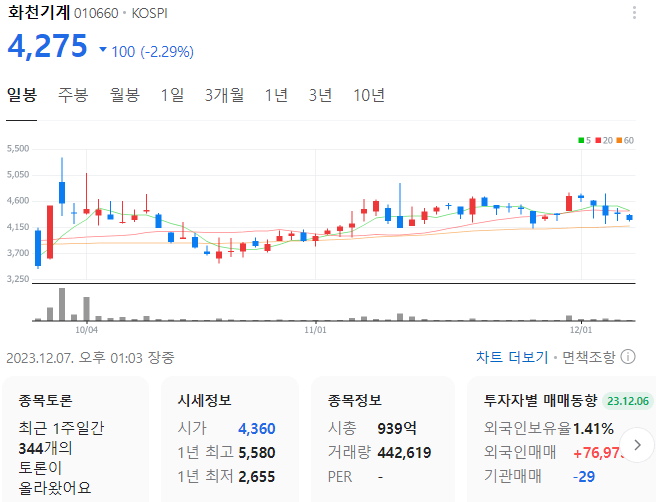The height and width of the screenshot is (502, 656).
Task: Click the change value 100 (-2.29%)
Action: click(x=152, y=51)
